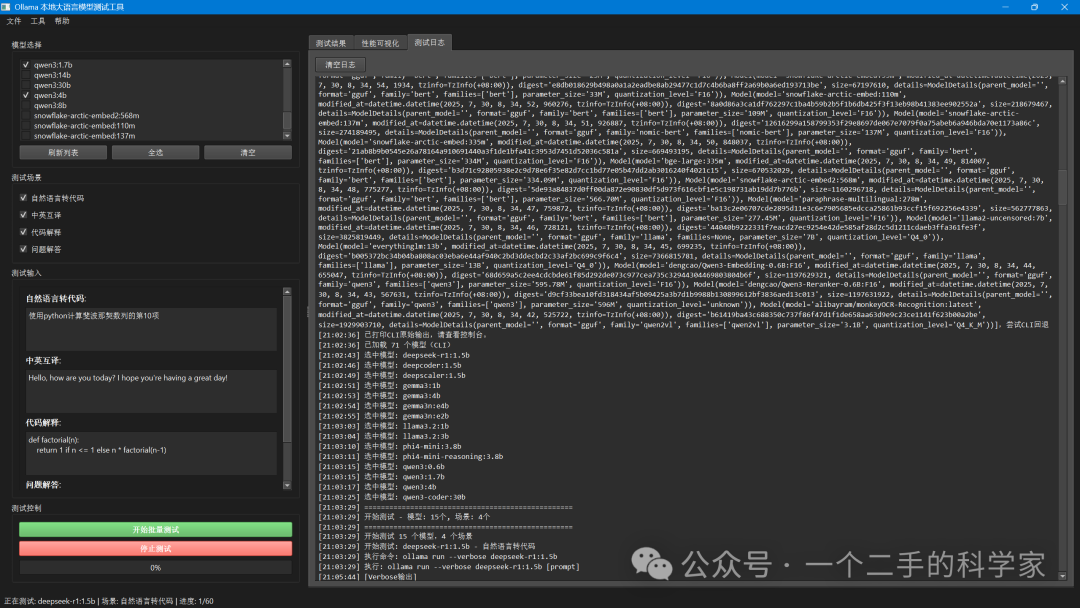Uncheck the qwen3:1.7b model checkbox

coord(26,65)
